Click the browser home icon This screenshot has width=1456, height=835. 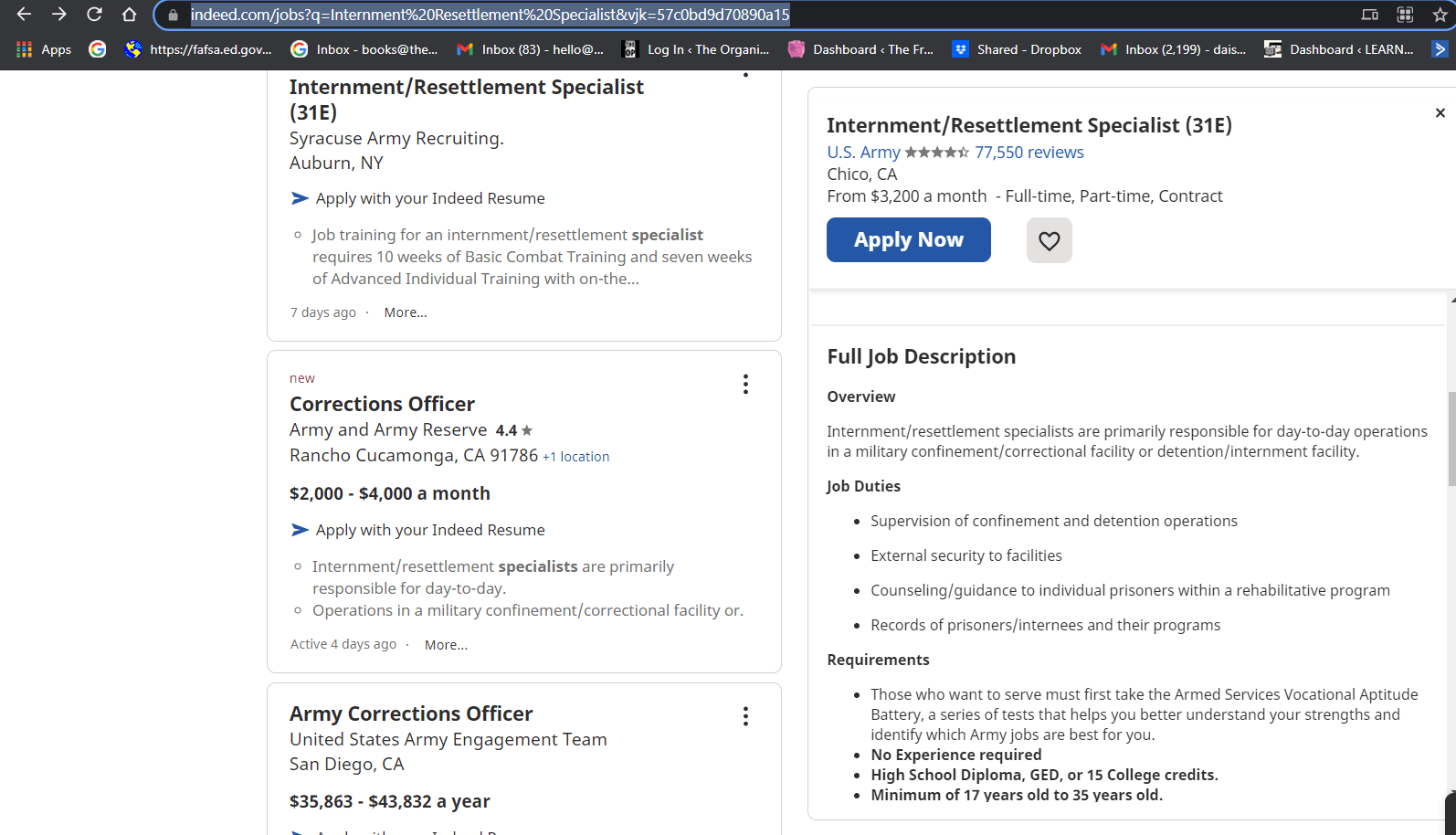(x=129, y=15)
